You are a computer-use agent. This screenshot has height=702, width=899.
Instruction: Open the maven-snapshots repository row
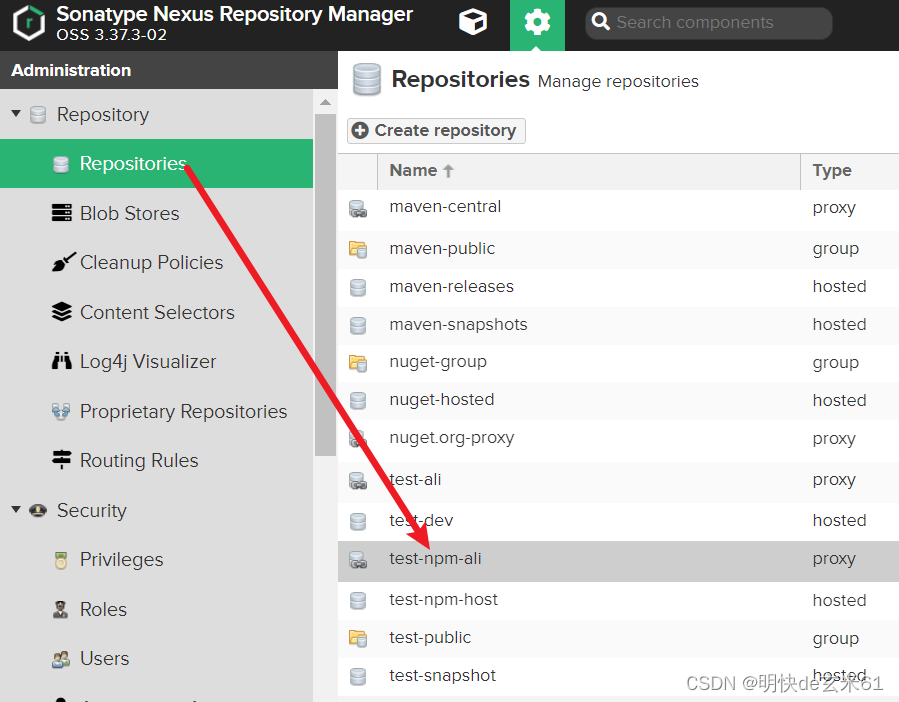[x=619, y=325]
